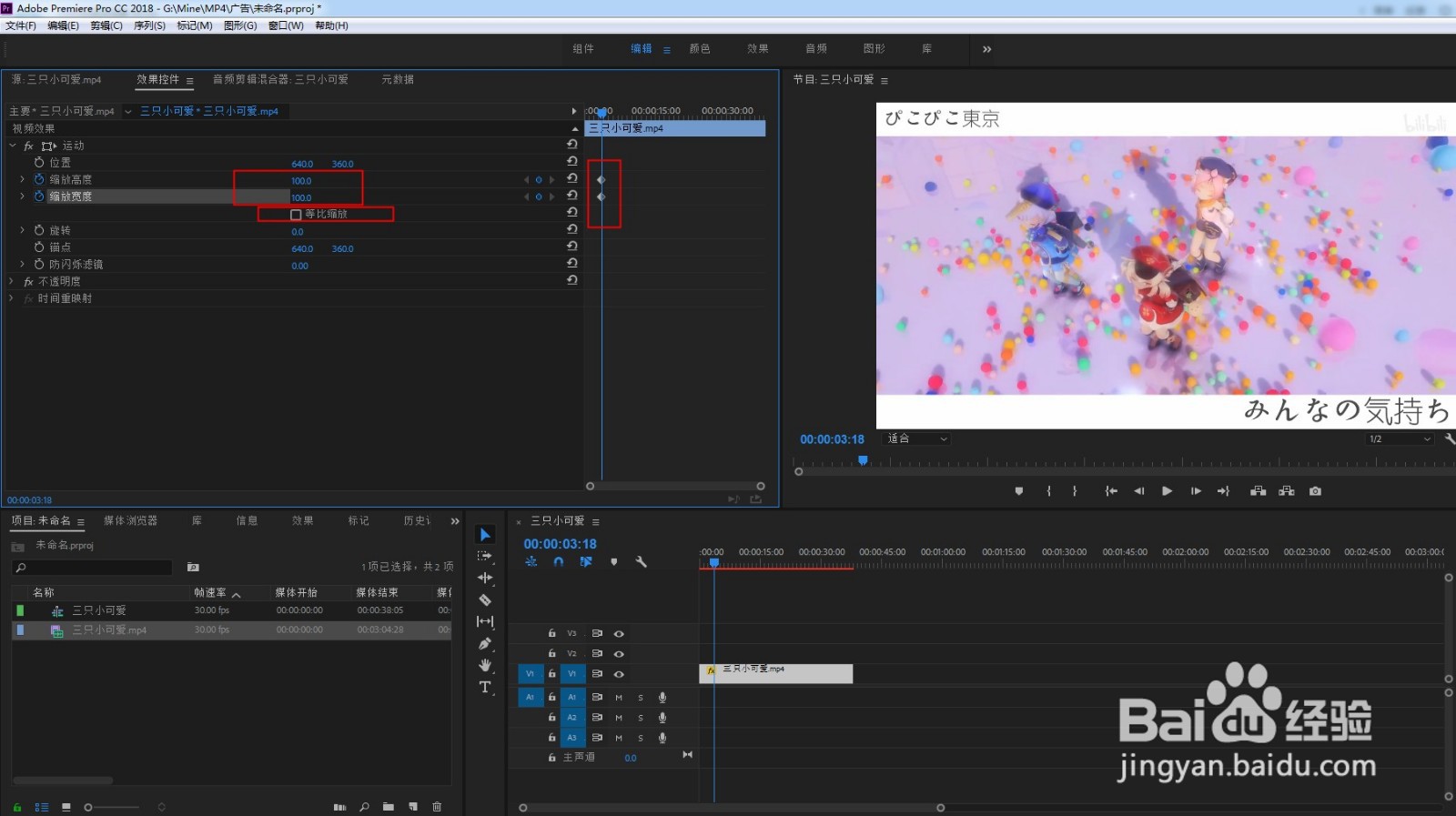This screenshot has width=1456, height=816.
Task: Toggle Snap magnet in timeline
Action: pyautogui.click(x=559, y=562)
